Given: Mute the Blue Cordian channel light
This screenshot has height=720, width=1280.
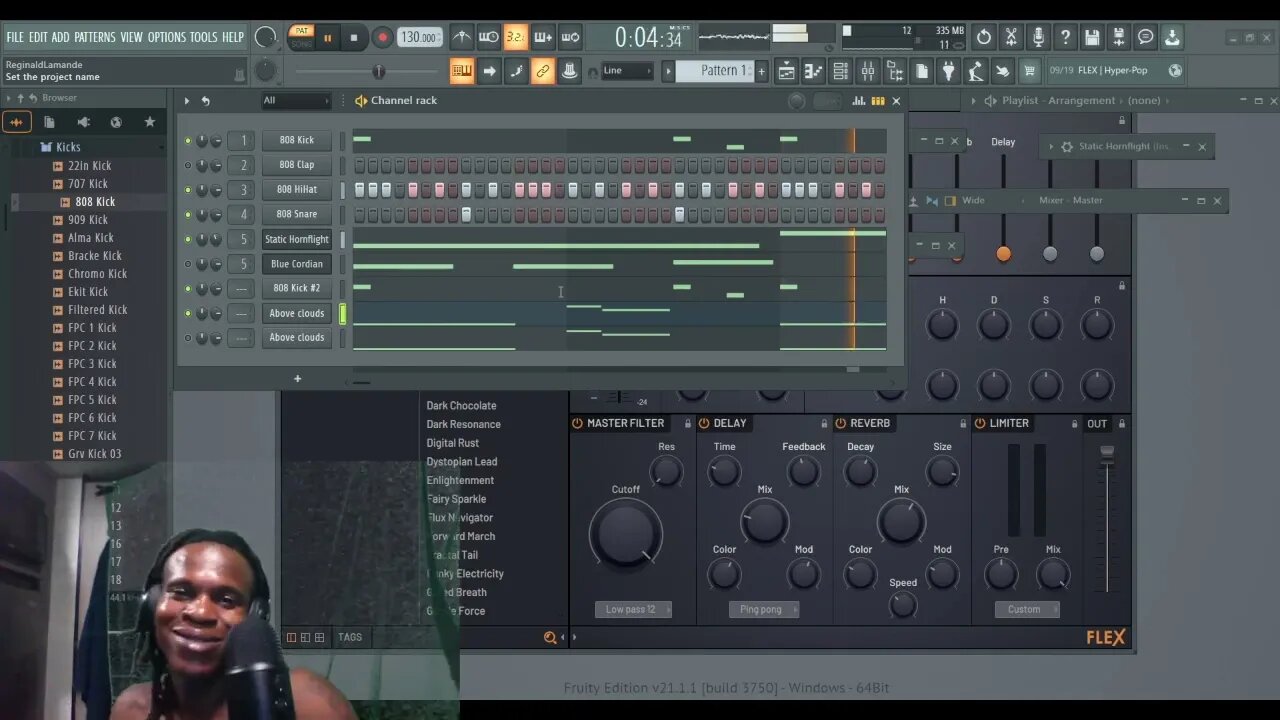Looking at the screenshot, I should point(187,265).
